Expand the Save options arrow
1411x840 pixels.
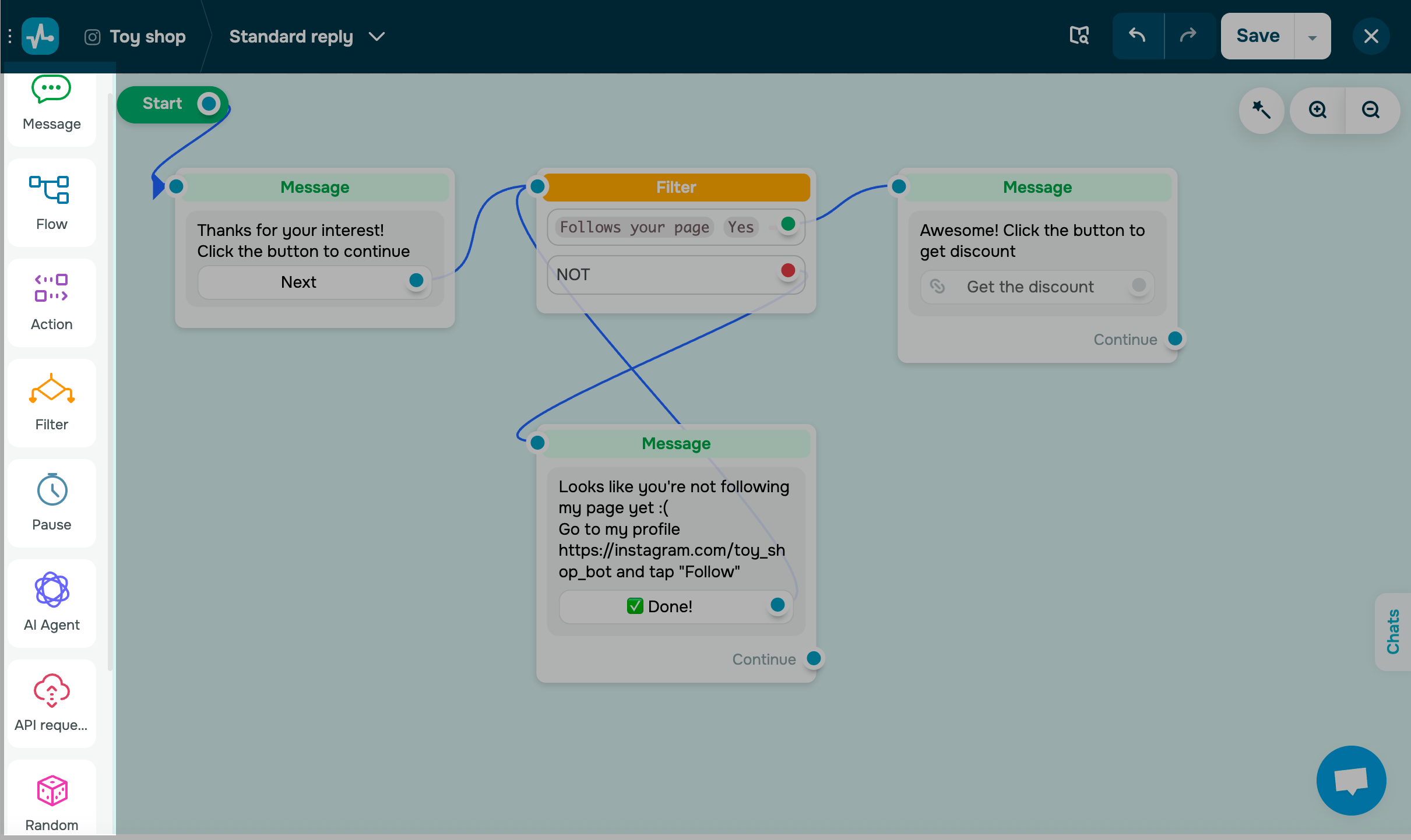pyautogui.click(x=1312, y=37)
